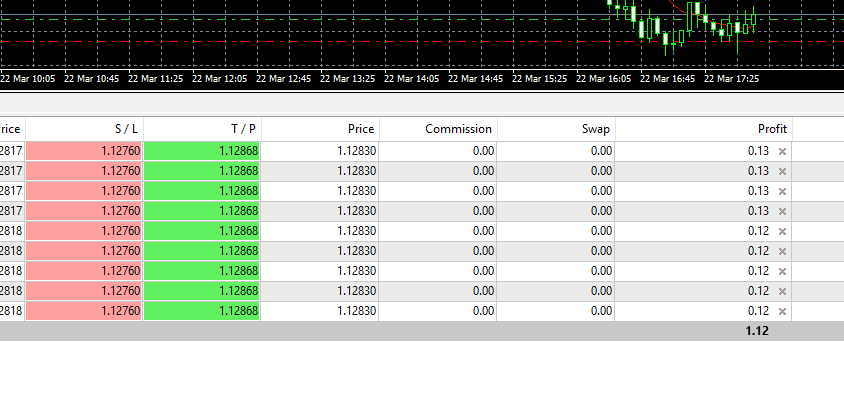Click the X icon on the third order row
The width and height of the screenshot is (844, 410).
pos(782,191)
